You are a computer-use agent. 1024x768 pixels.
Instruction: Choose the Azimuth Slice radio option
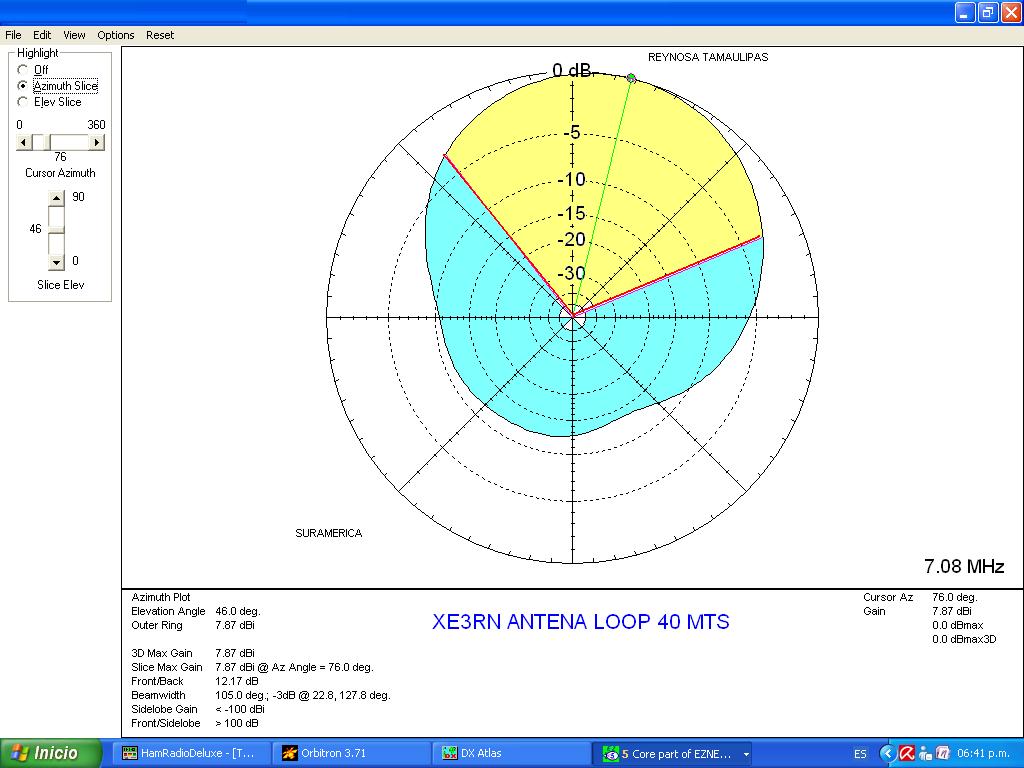point(23,86)
